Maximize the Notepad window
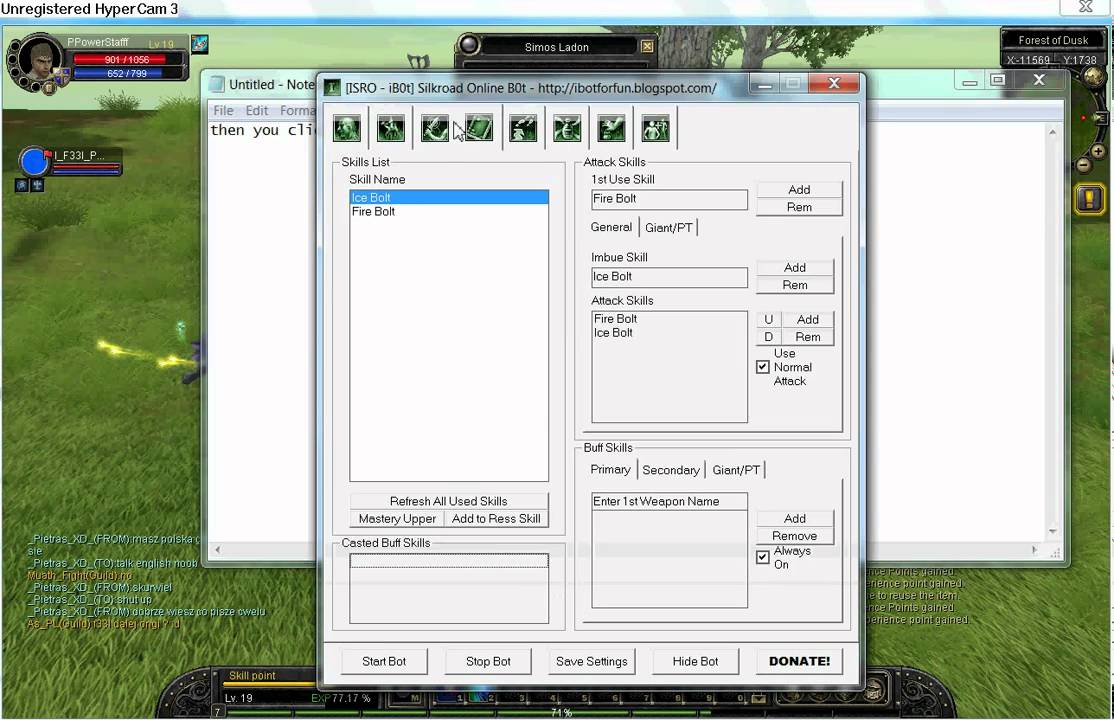Viewport: 1114px width, 720px height. coord(998,80)
